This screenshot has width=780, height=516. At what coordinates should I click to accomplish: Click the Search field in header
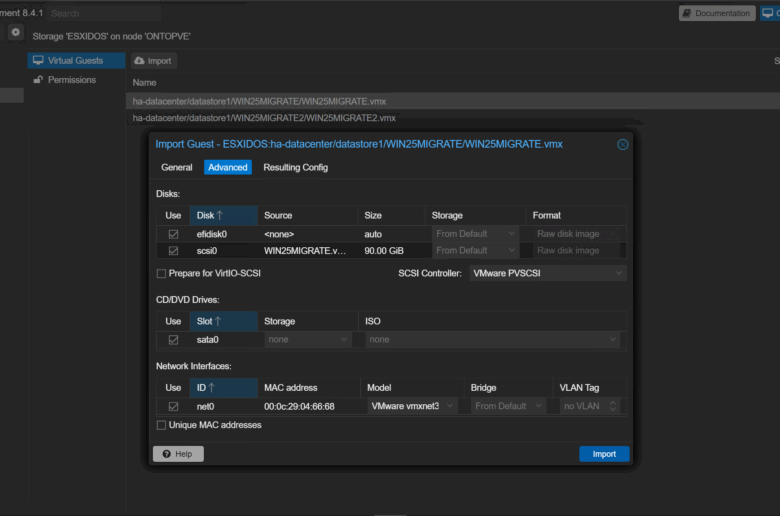104,13
